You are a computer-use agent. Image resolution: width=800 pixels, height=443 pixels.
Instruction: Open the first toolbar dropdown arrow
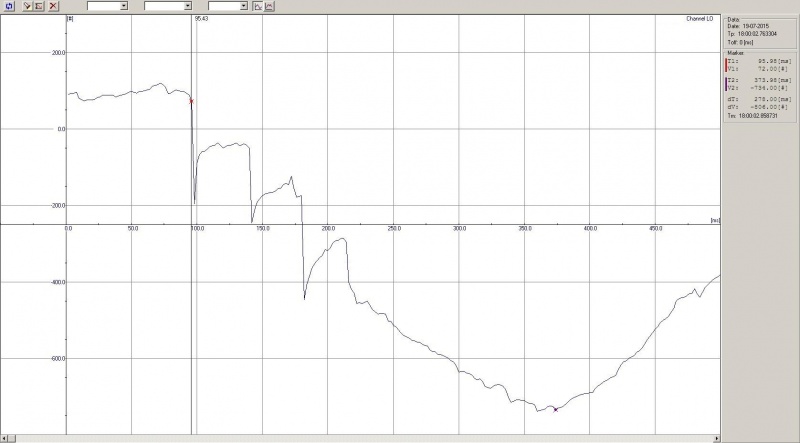[123, 6]
